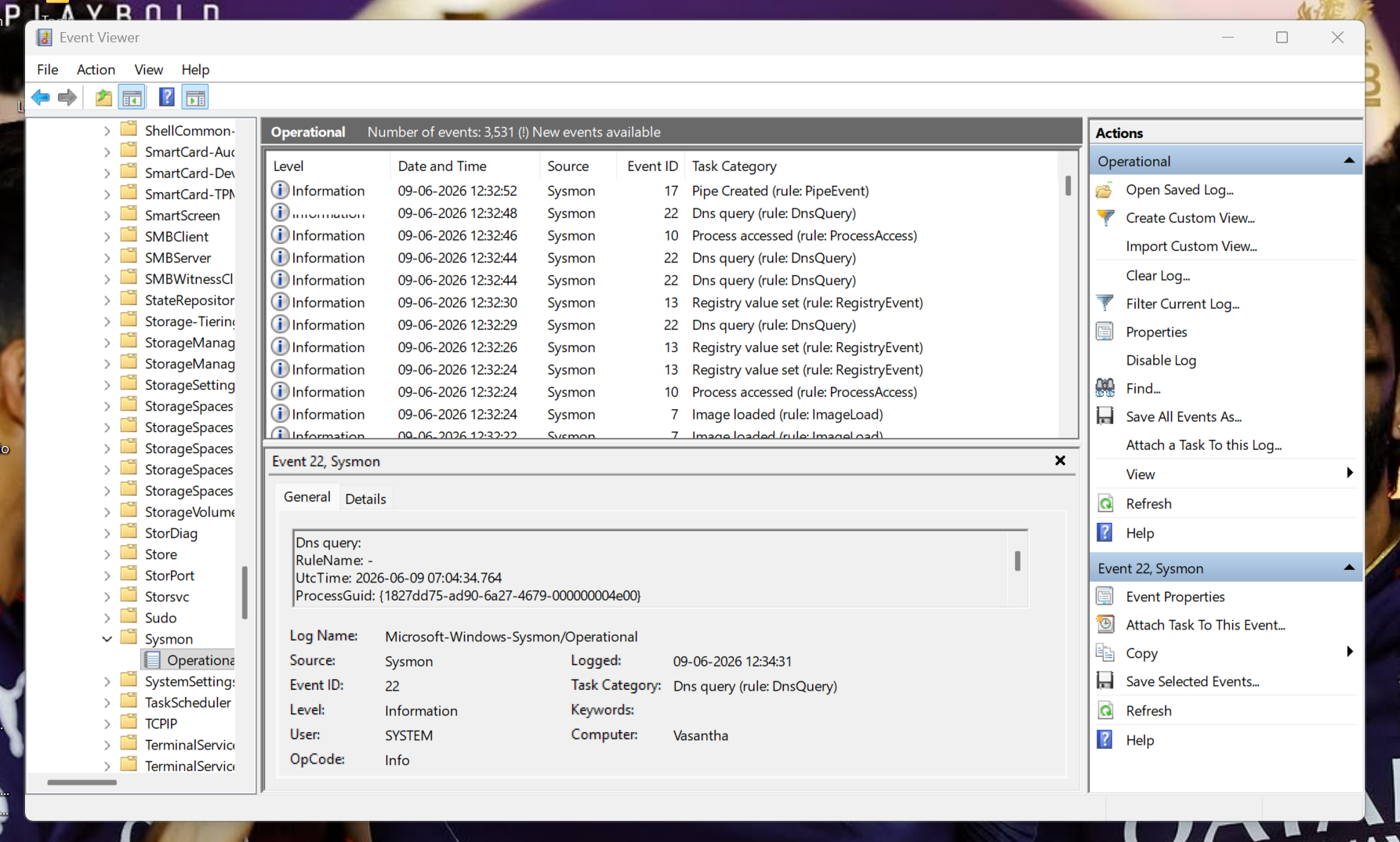Select the General tab
Viewport: 1400px width, 842px height.
tap(307, 497)
